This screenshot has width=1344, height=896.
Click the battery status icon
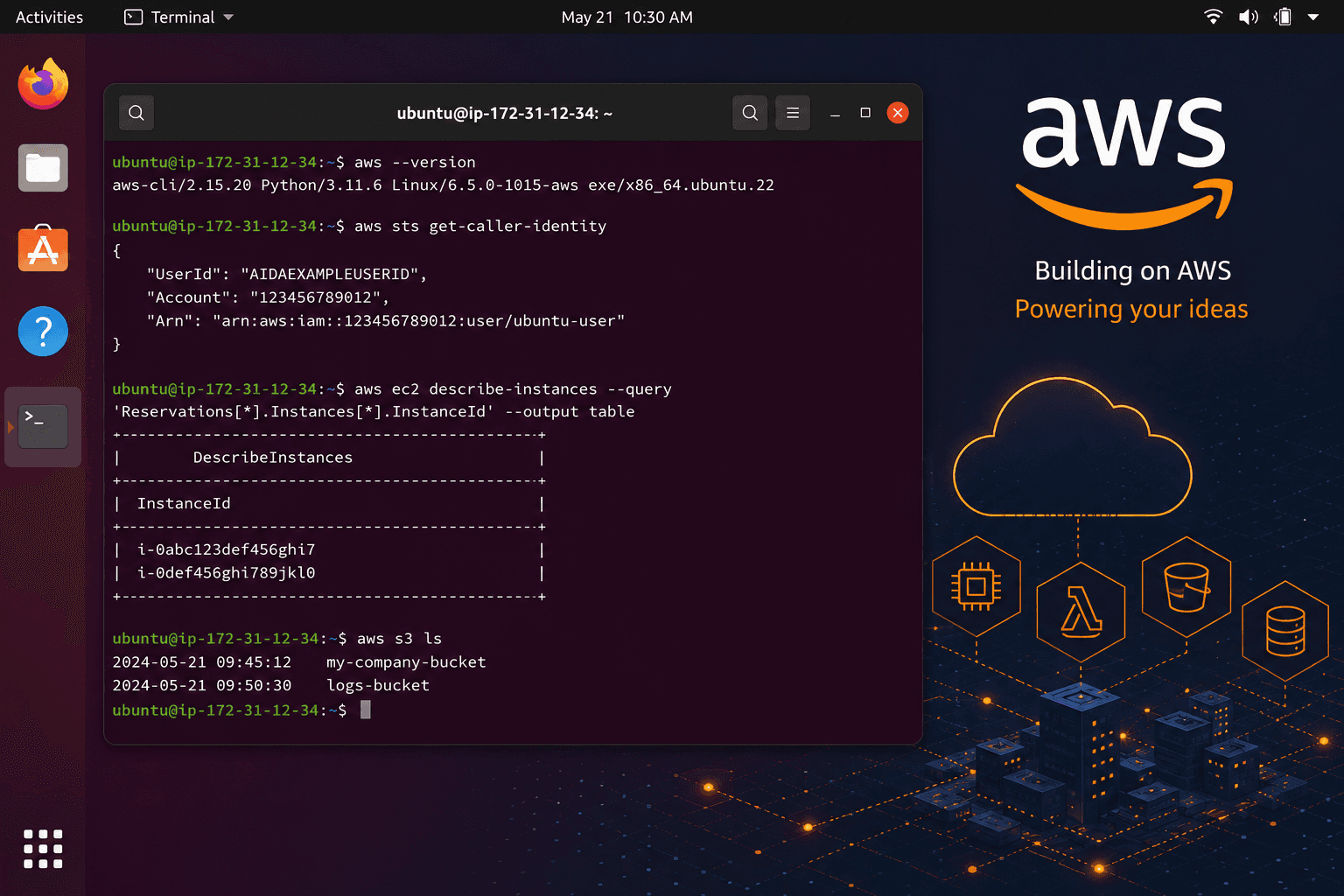coord(1283,17)
